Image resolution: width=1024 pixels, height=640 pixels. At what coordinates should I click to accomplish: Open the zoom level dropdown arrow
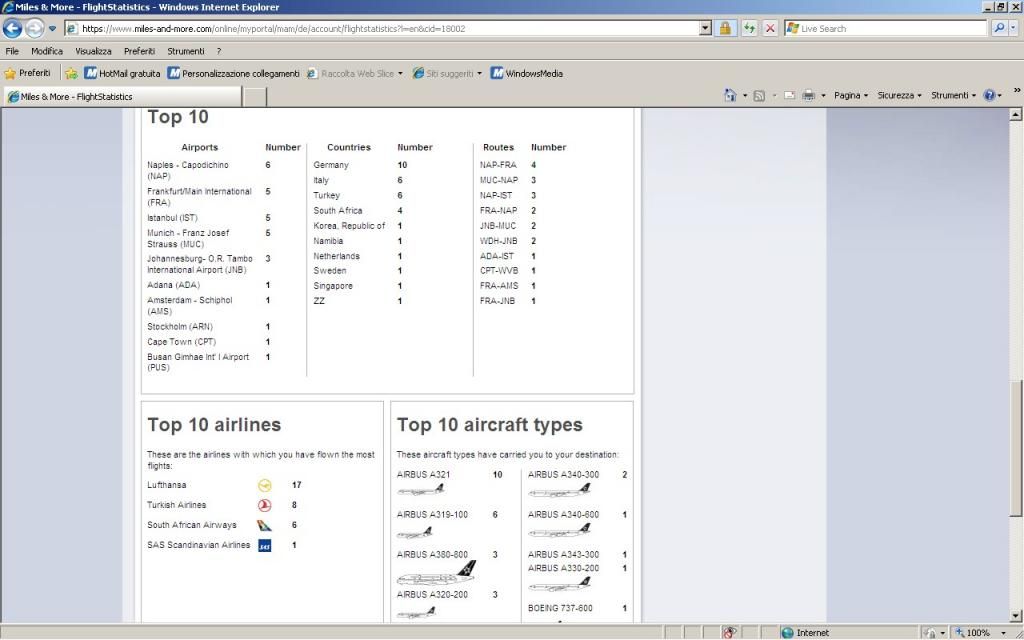point(1004,633)
